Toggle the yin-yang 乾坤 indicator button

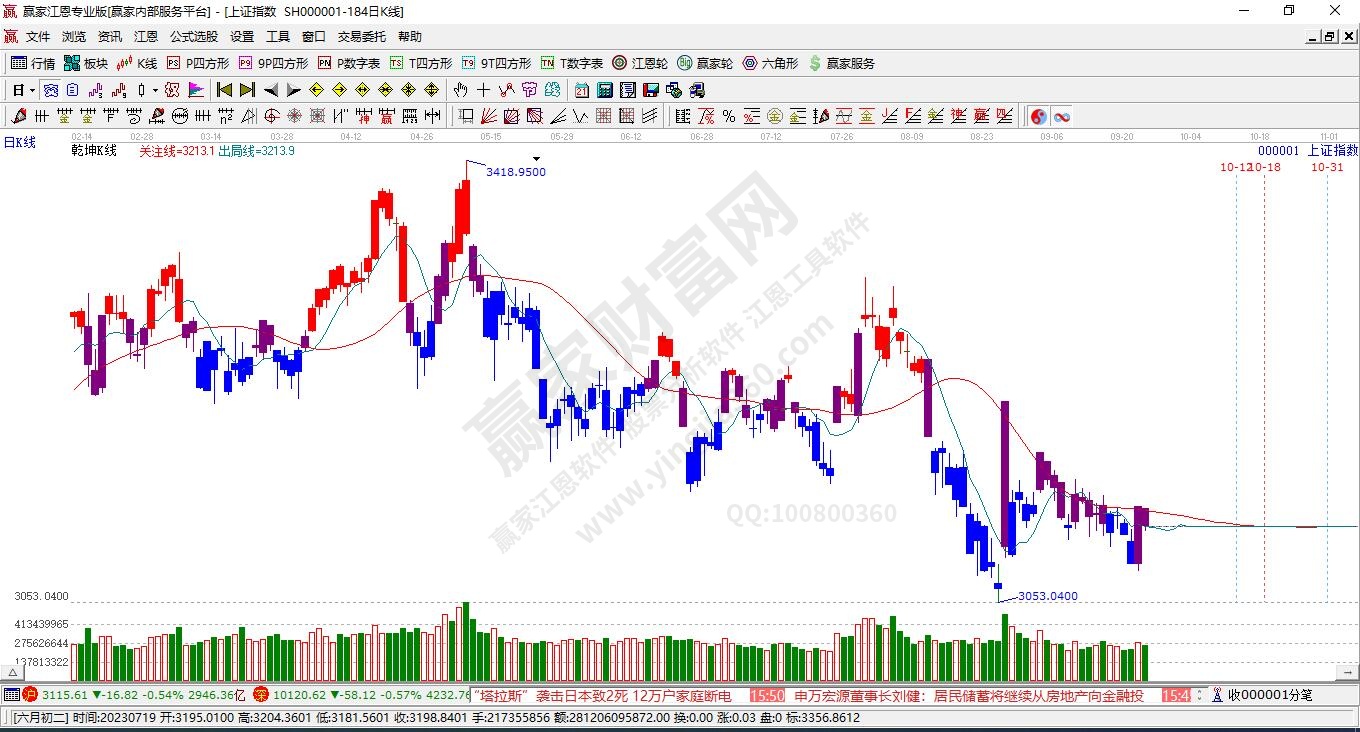click(1038, 116)
